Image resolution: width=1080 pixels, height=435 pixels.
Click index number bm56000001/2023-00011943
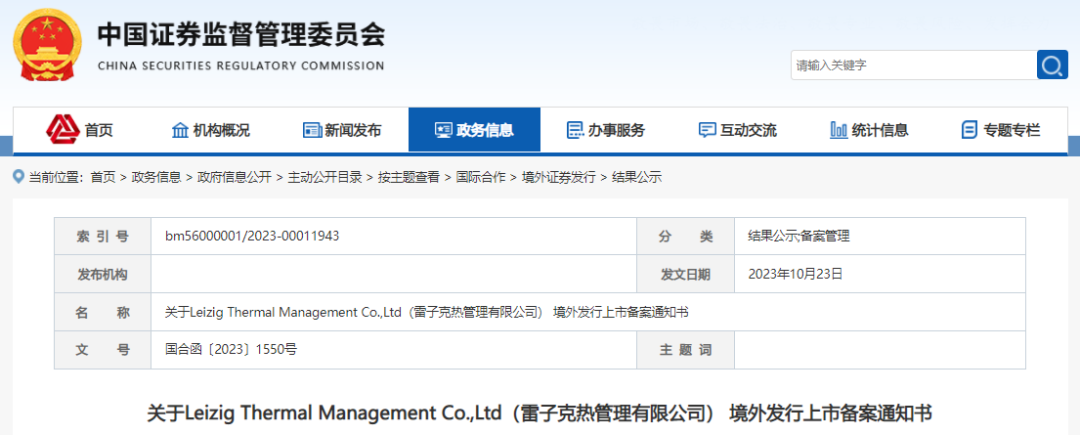point(252,236)
